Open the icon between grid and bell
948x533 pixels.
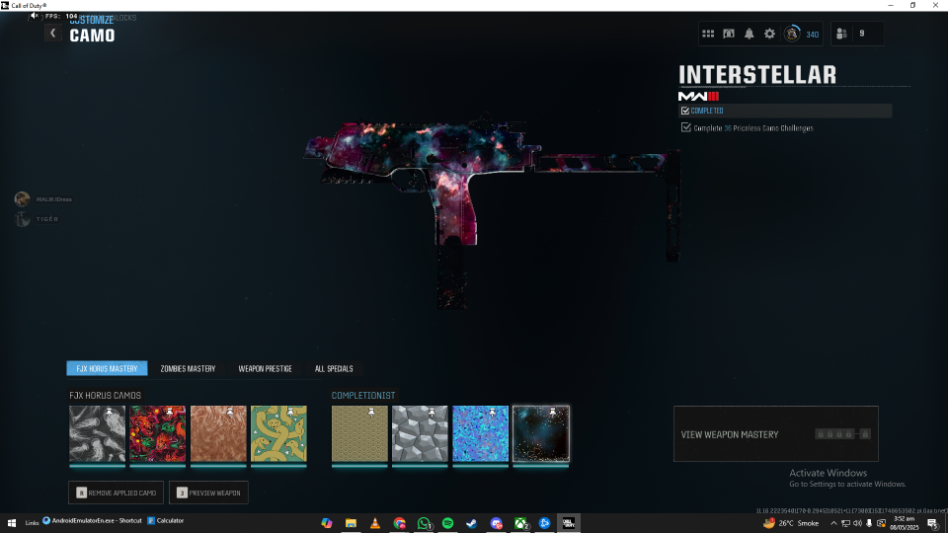click(x=729, y=34)
